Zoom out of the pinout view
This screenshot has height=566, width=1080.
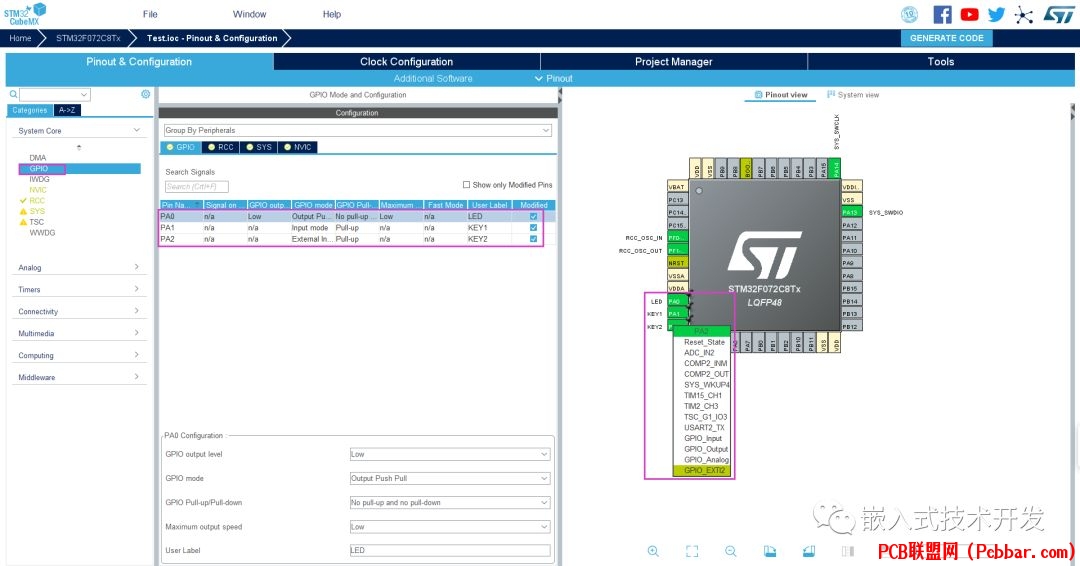click(x=731, y=551)
